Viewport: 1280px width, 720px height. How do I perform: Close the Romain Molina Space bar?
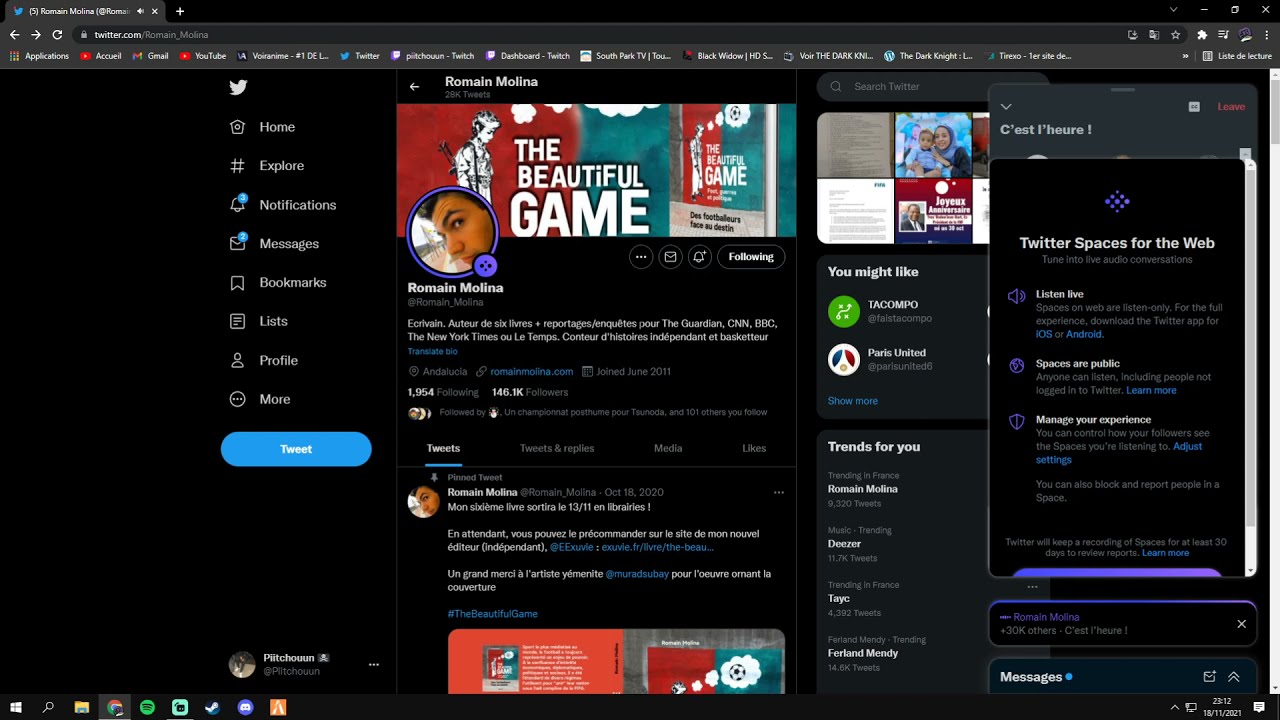coord(1241,624)
